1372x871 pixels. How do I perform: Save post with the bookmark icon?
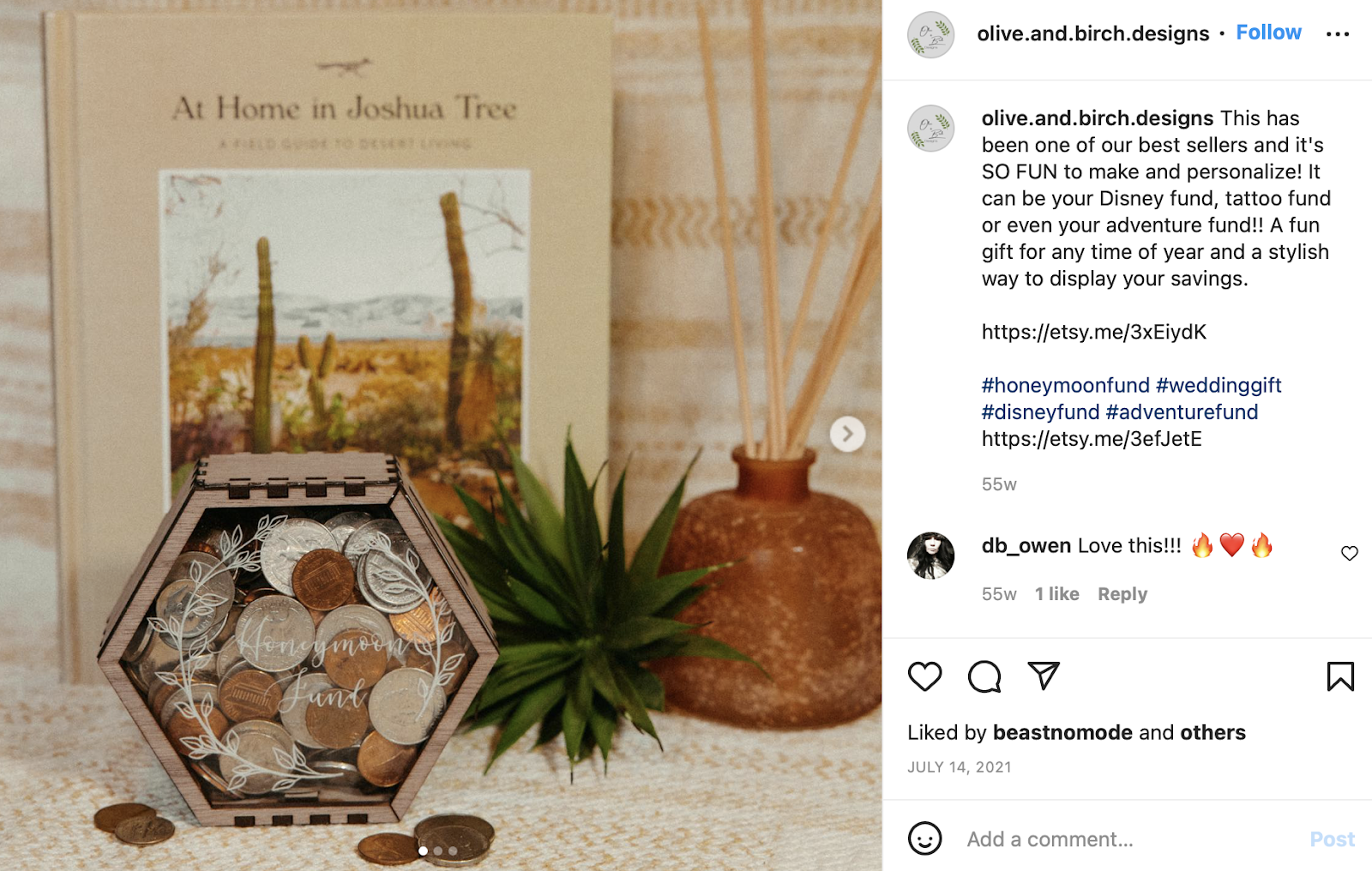1340,676
